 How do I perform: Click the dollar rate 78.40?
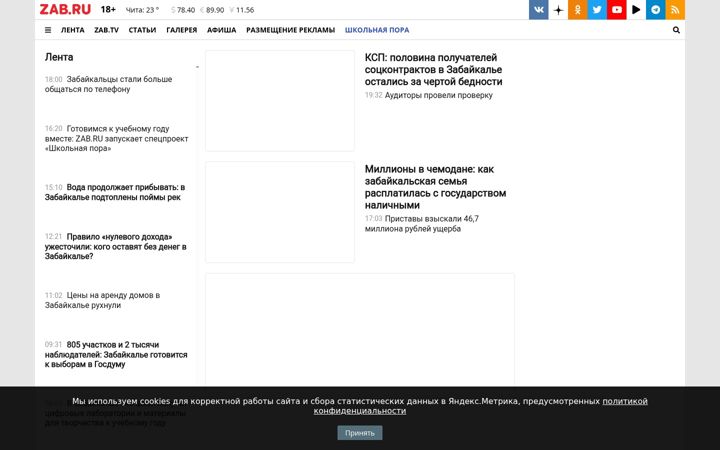pyautogui.click(x=183, y=10)
